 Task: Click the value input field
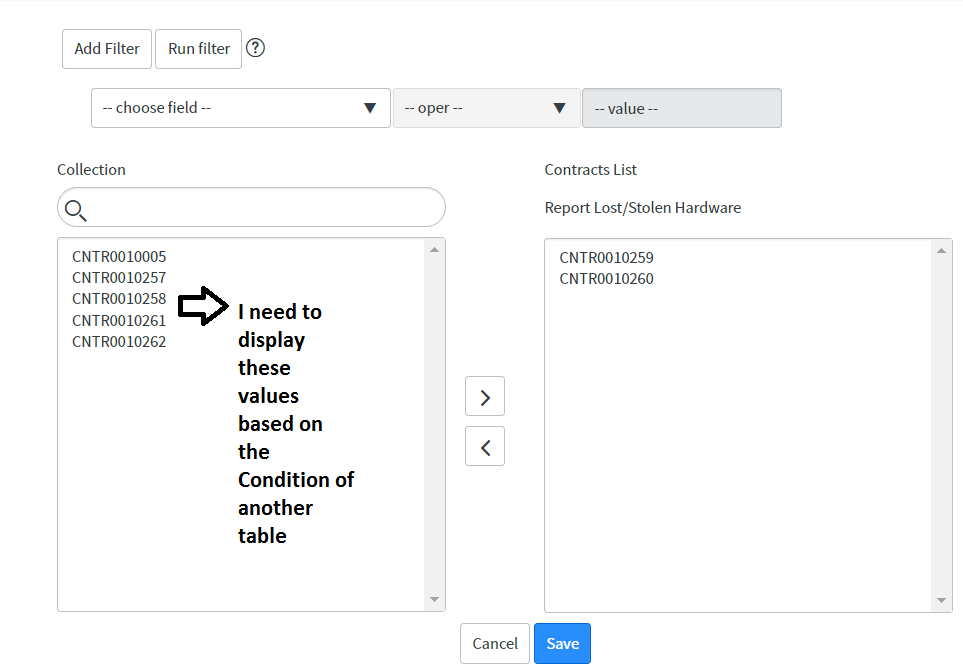click(x=681, y=108)
